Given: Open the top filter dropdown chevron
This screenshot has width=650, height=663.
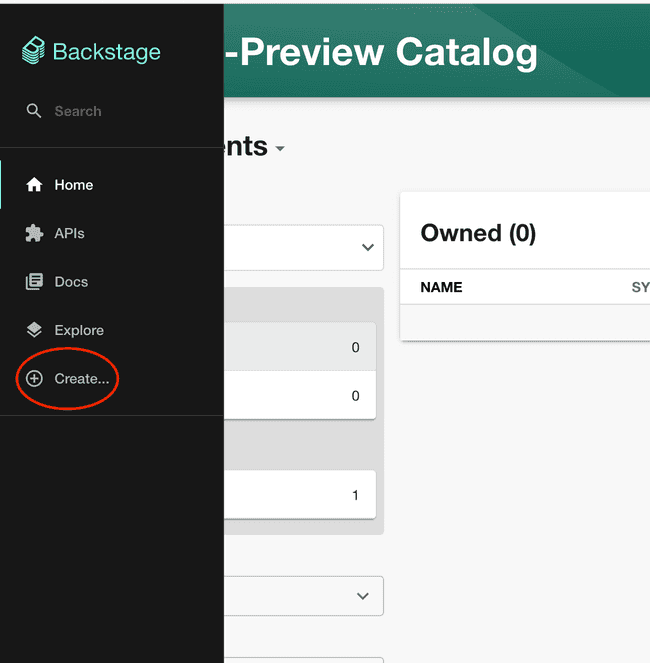Looking at the screenshot, I should pyautogui.click(x=368, y=247).
